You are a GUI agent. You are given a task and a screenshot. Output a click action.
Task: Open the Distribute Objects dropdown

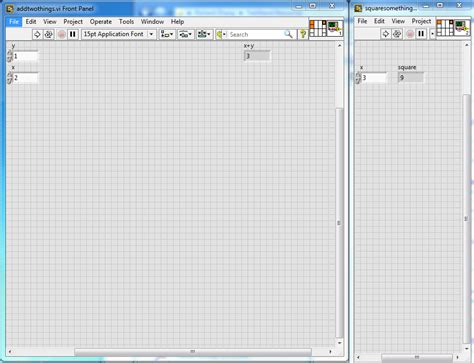(x=185, y=34)
